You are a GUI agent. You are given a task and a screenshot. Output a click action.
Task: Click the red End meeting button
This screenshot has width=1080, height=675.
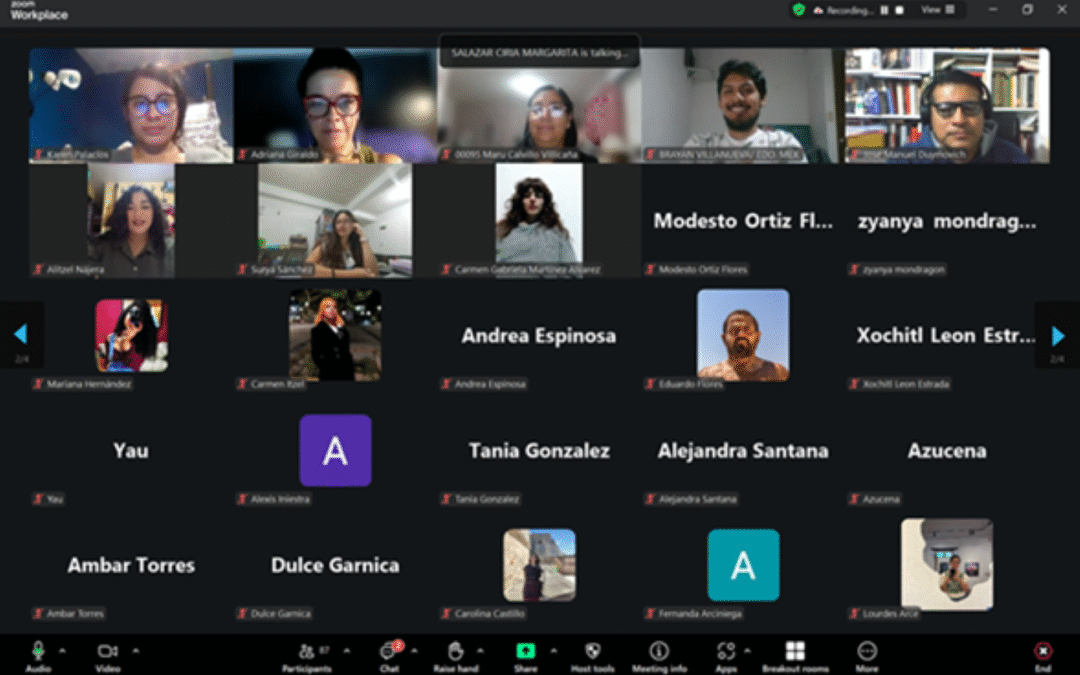tap(1043, 652)
